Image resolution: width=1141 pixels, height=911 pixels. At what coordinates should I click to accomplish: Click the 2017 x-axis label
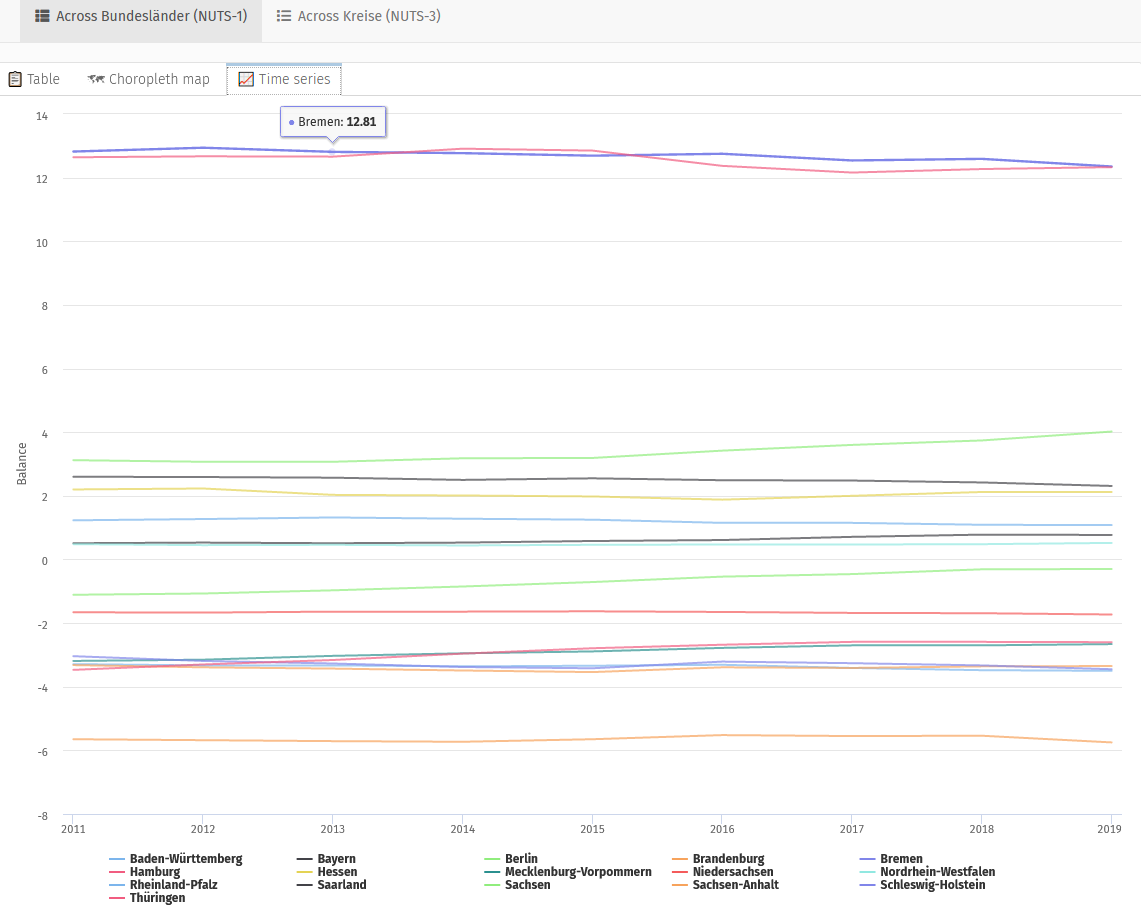coord(852,829)
